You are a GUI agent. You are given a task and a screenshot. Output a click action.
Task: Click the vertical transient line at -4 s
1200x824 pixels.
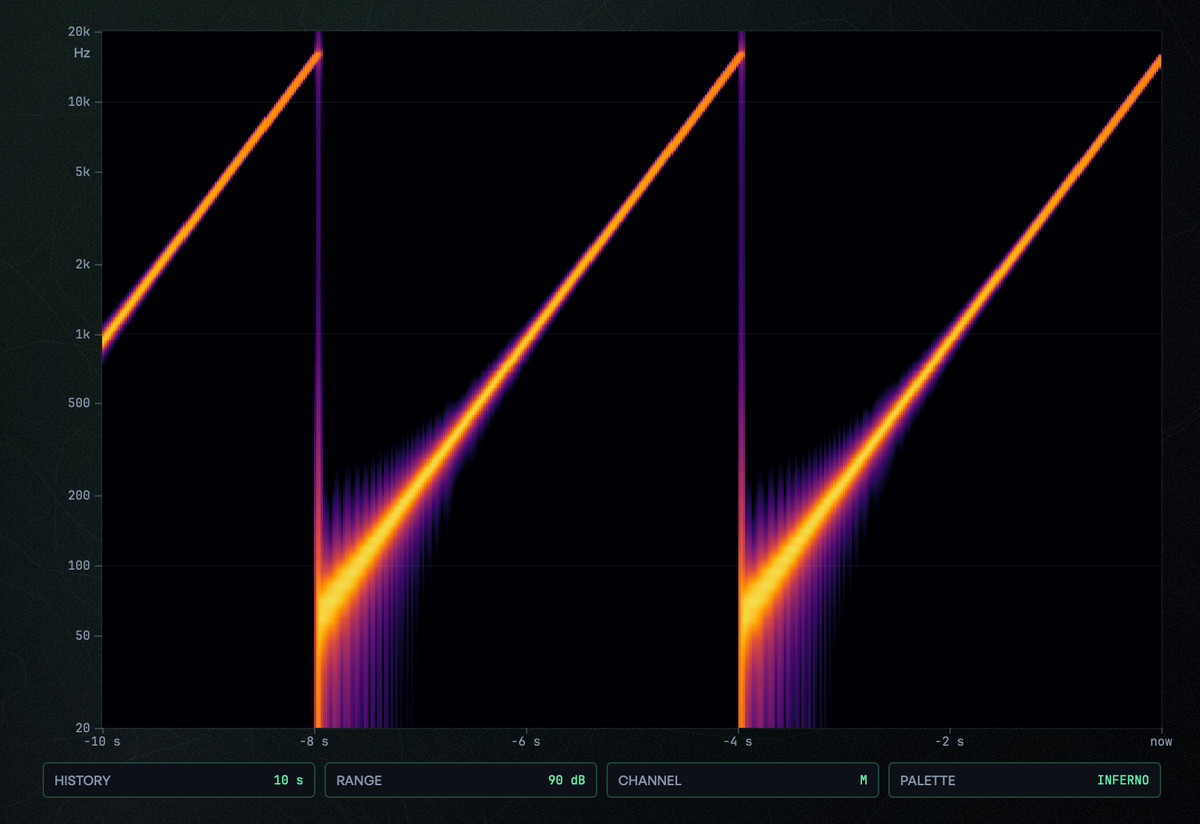pyautogui.click(x=742, y=379)
